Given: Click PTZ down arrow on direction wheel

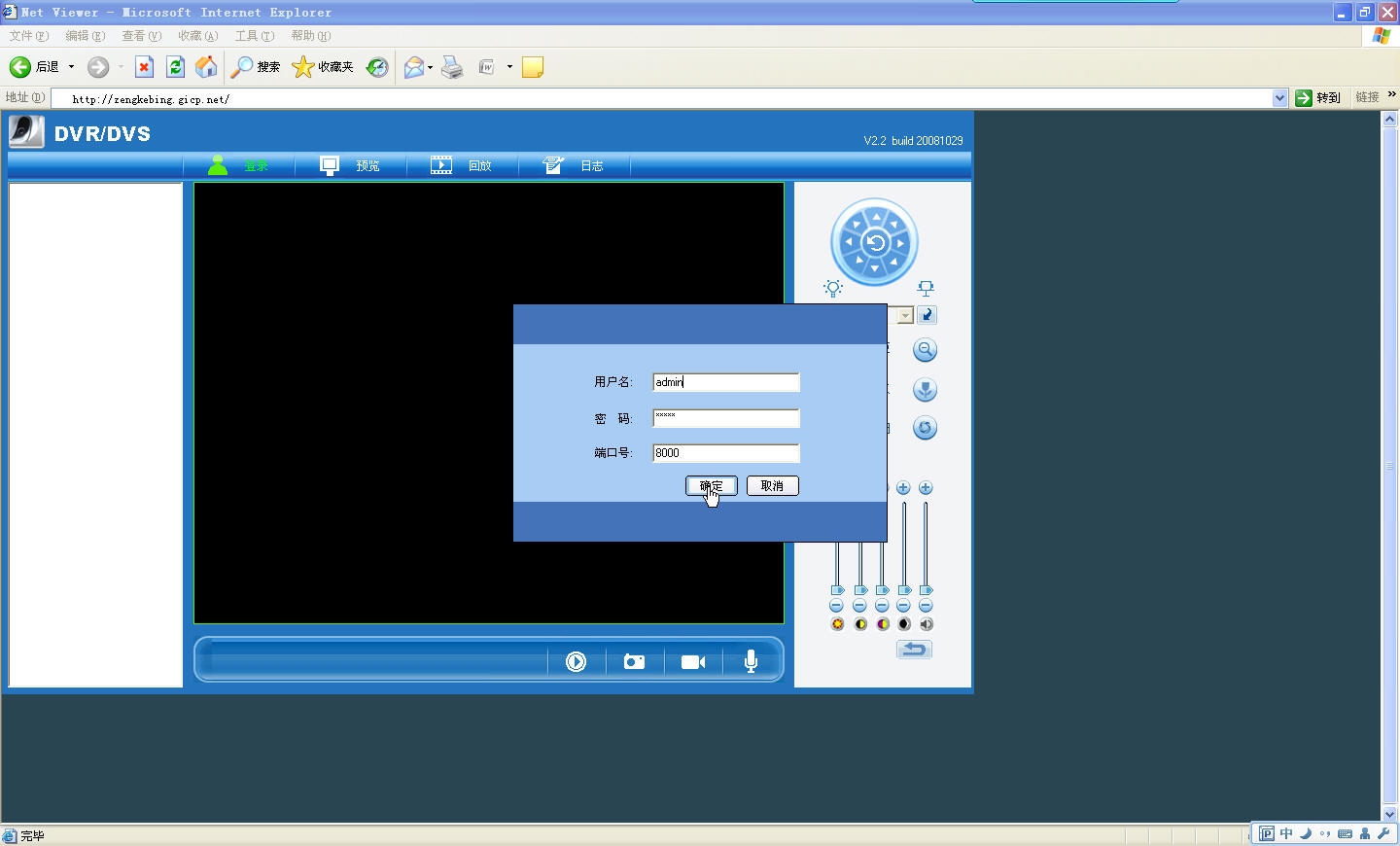Looking at the screenshot, I should click(875, 267).
